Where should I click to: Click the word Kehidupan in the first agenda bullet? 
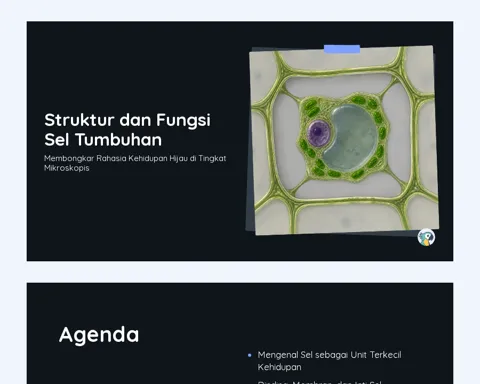[x=279, y=367]
